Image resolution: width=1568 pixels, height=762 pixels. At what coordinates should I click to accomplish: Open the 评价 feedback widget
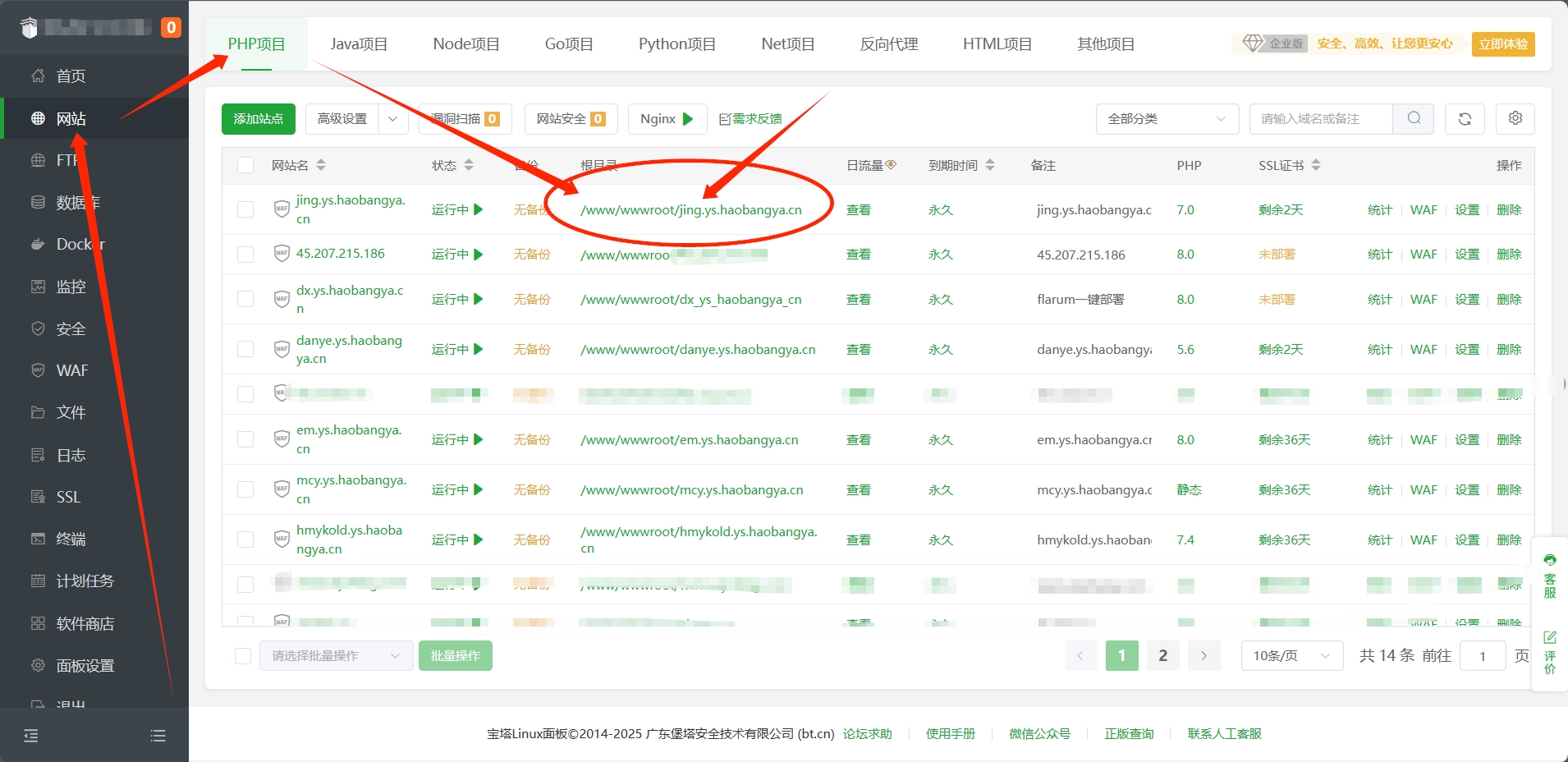[1550, 653]
